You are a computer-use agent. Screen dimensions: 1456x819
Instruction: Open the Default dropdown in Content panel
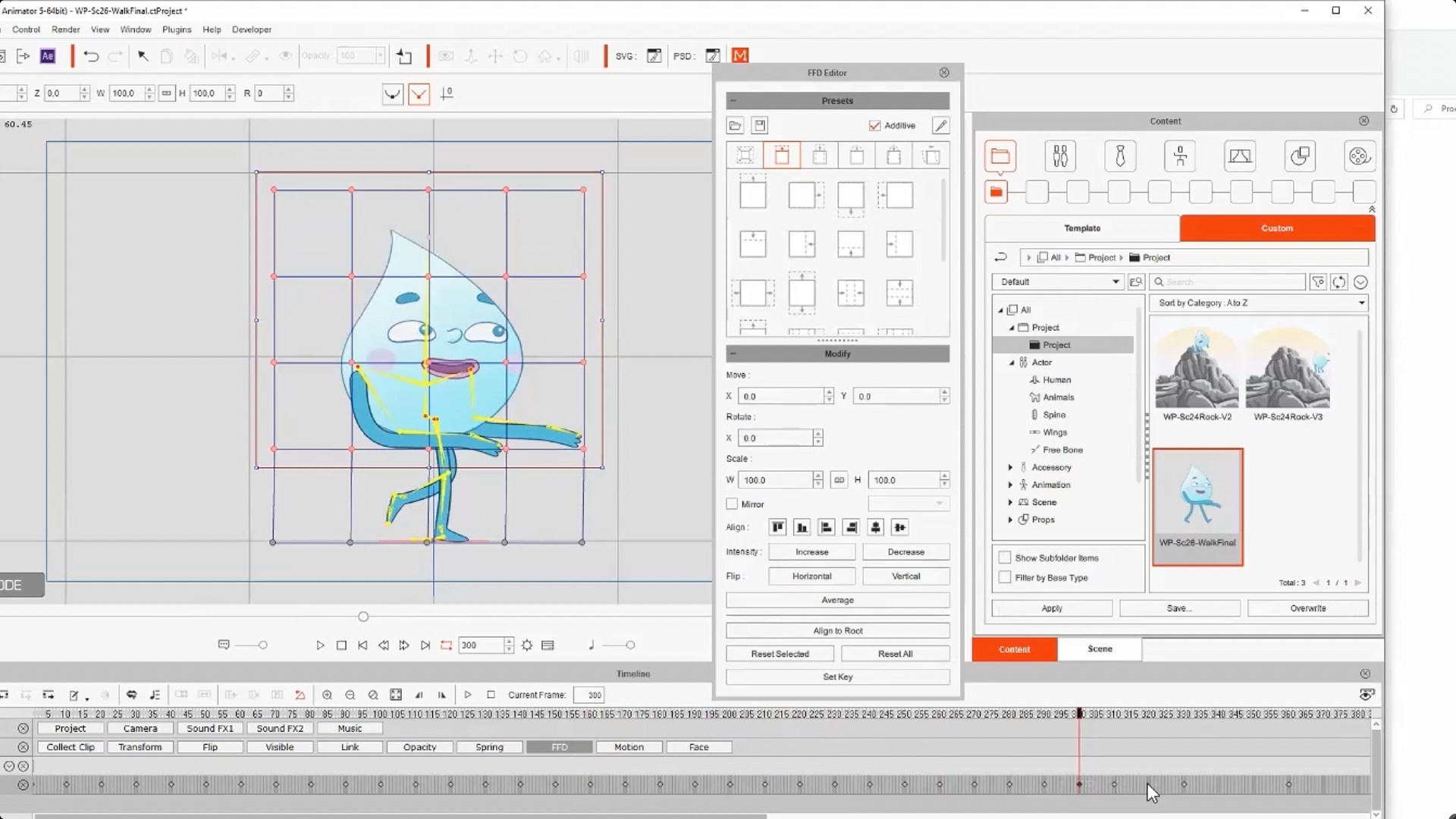click(1059, 282)
